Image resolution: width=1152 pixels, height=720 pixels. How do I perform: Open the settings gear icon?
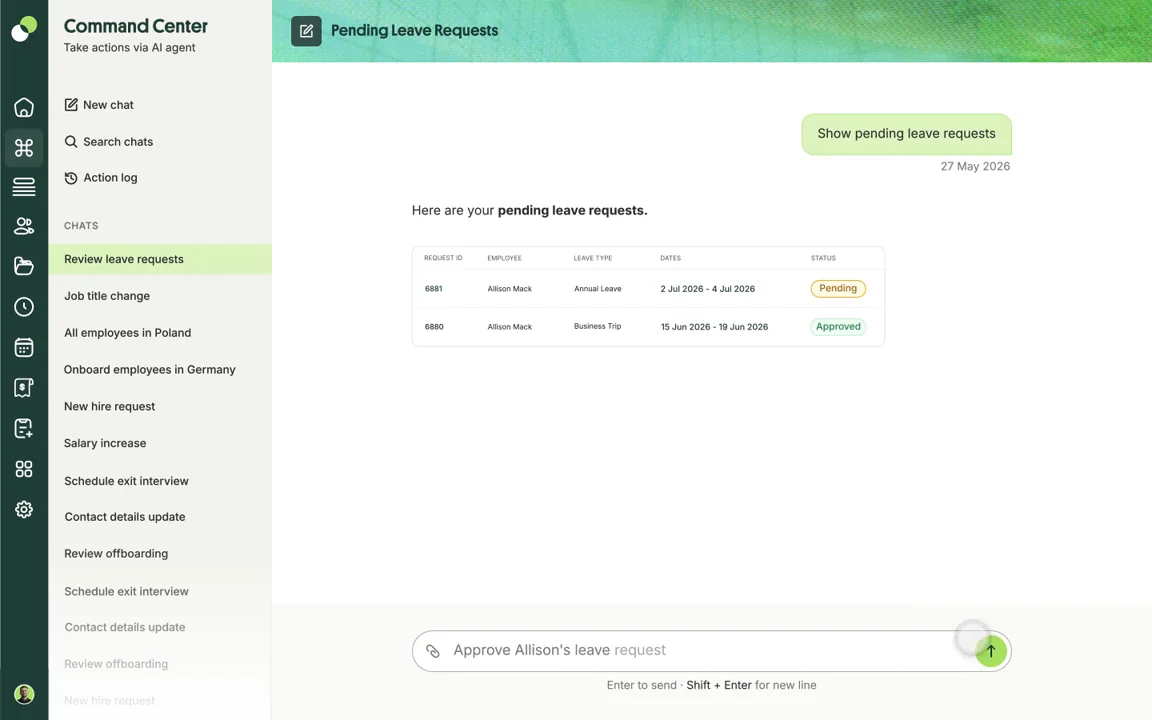coord(24,509)
